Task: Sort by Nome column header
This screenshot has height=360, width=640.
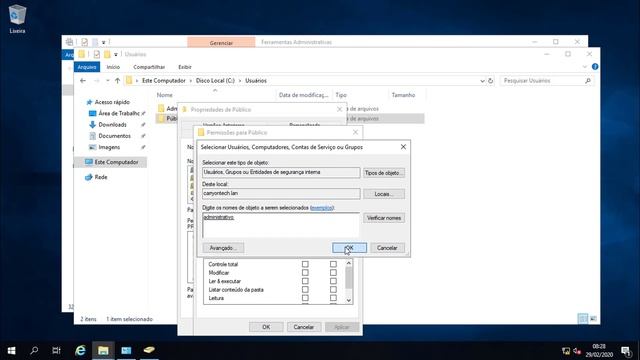Action: (164, 95)
